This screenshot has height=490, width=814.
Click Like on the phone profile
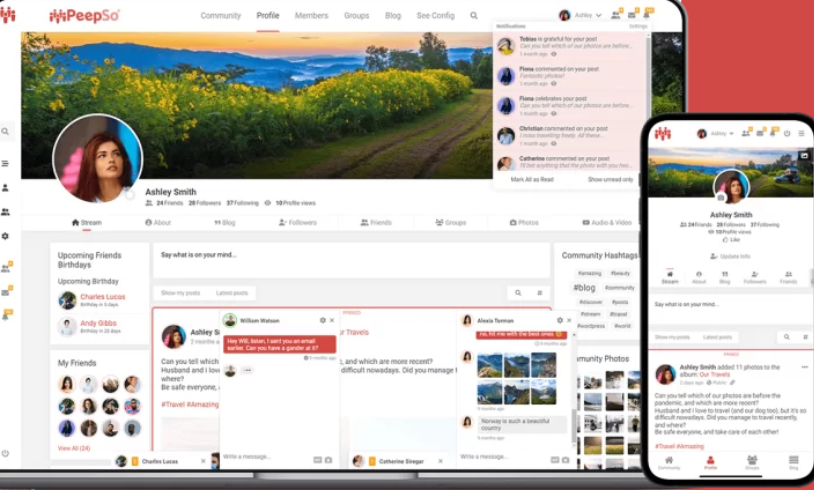pos(731,240)
